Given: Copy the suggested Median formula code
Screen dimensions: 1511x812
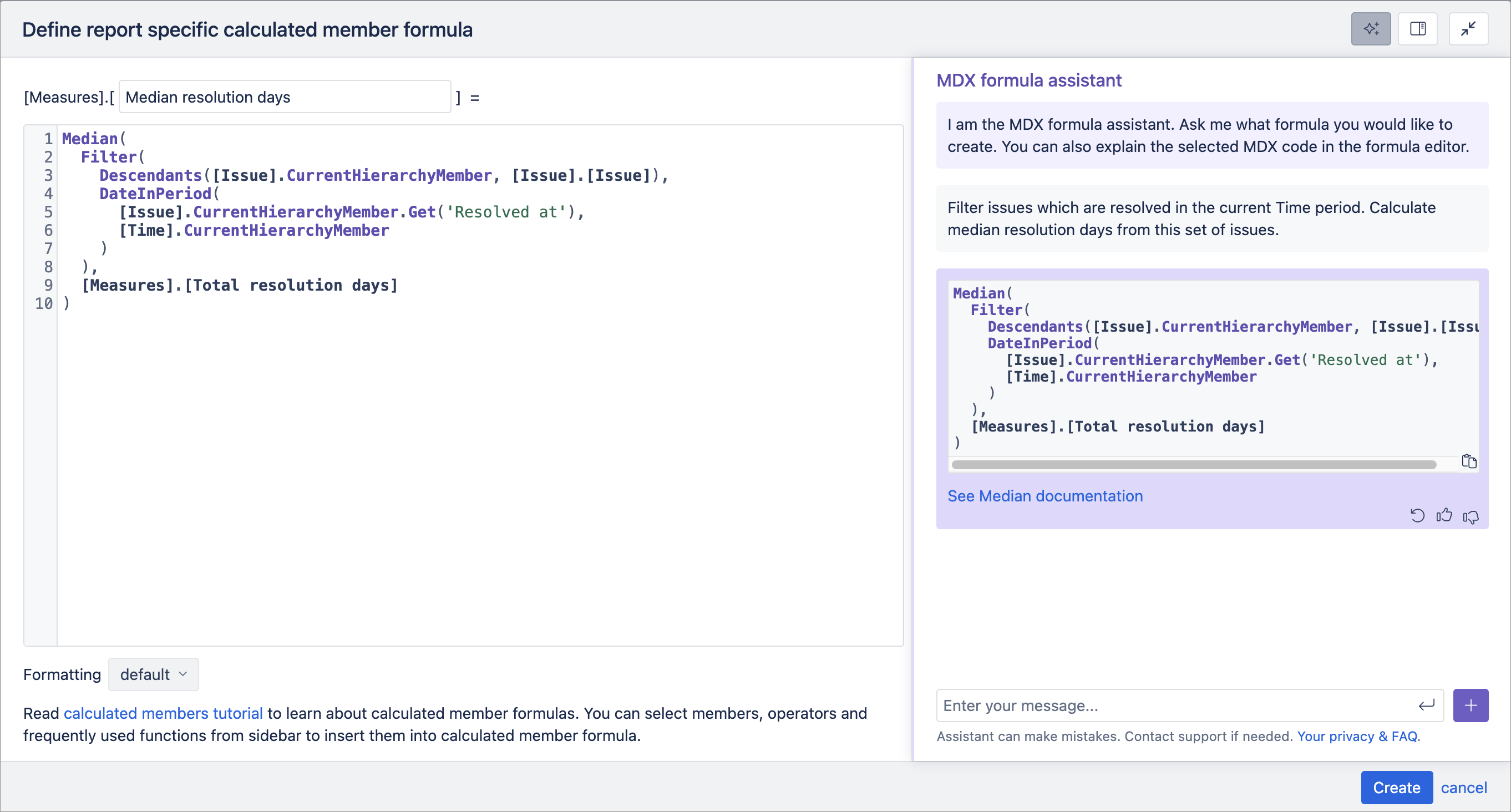Looking at the screenshot, I should coord(1469,461).
